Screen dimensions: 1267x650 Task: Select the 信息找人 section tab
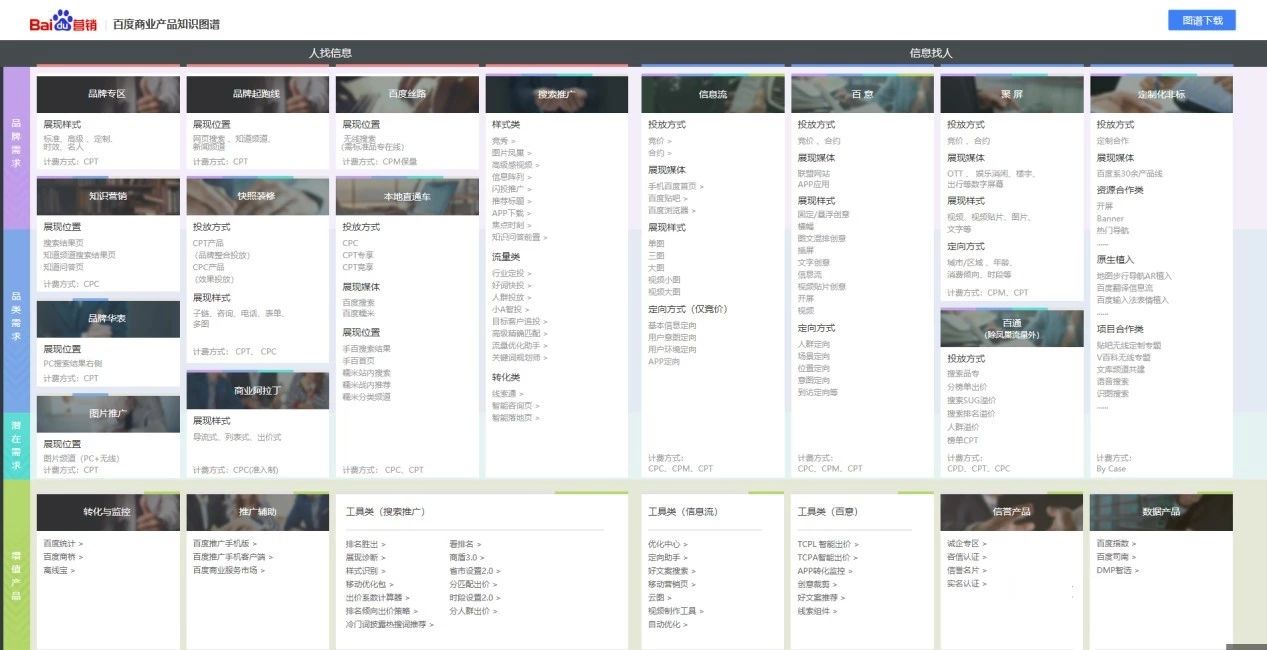pyautogui.click(x=931, y=53)
